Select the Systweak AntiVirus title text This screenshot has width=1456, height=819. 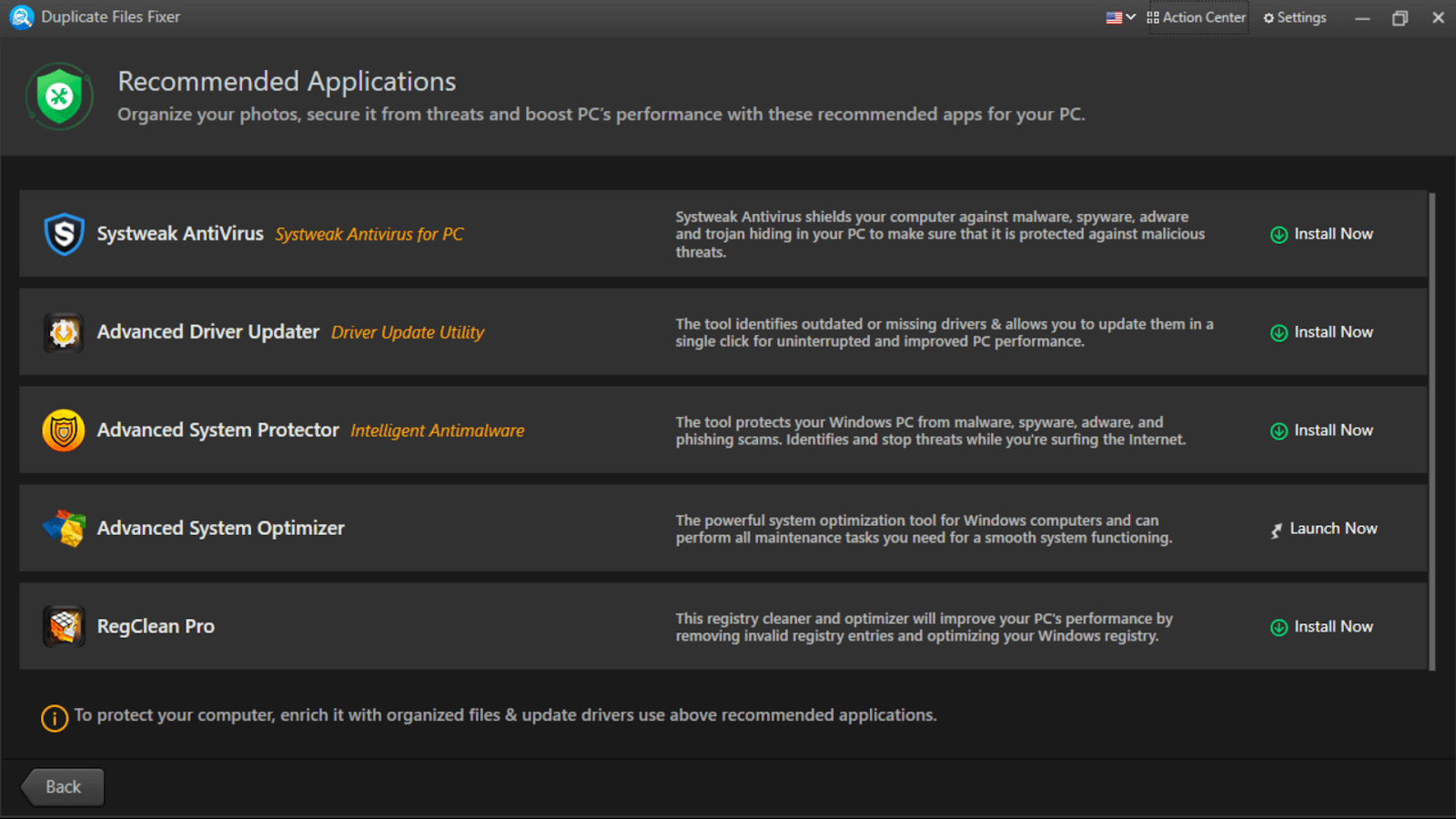point(180,234)
